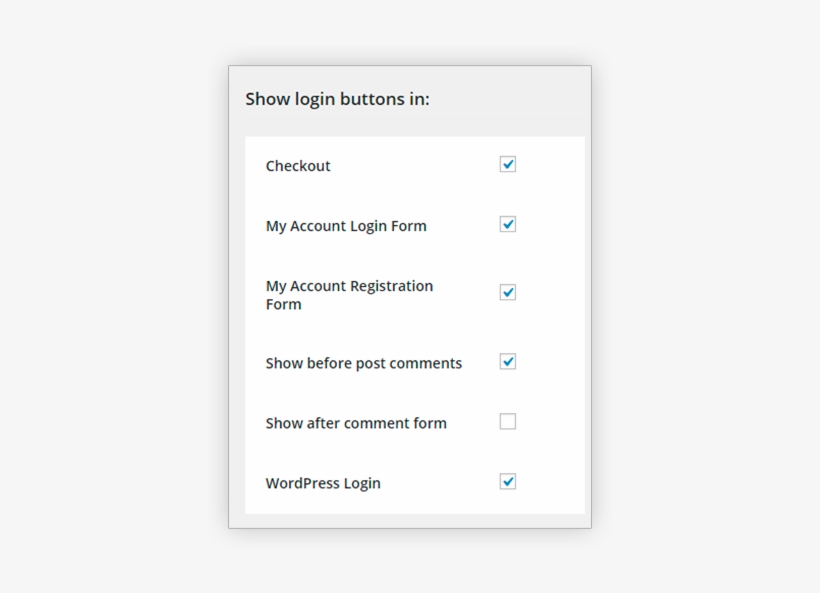Click the "Show login buttons in:" heading
Viewport: 820px width, 593px height.
tap(337, 99)
